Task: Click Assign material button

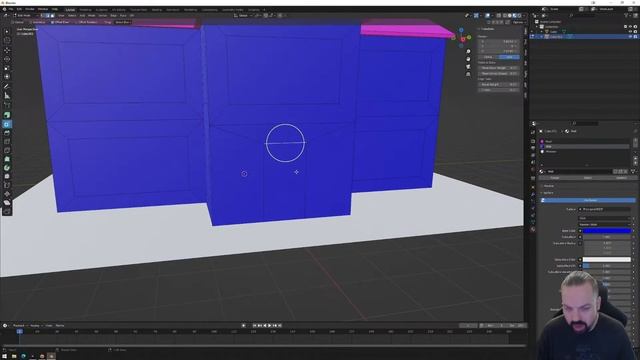Action: [x=555, y=178]
